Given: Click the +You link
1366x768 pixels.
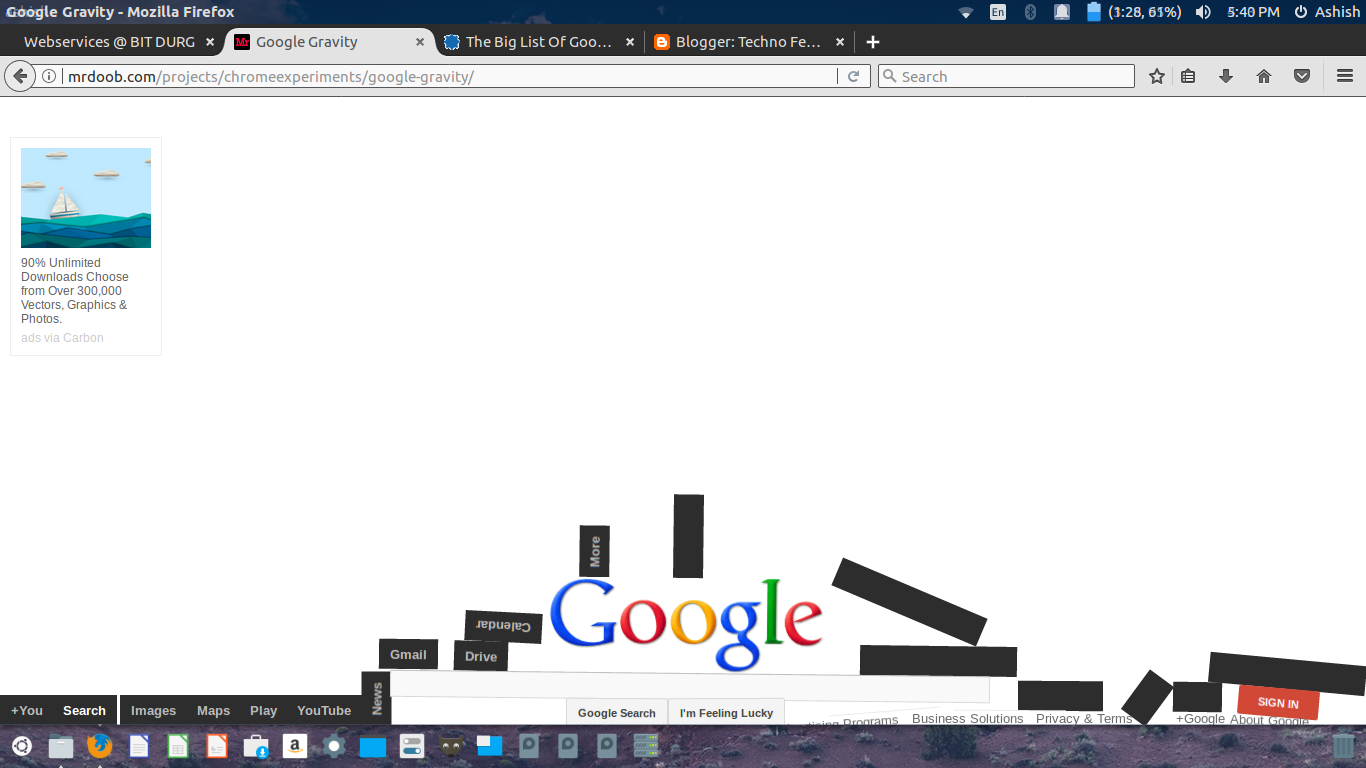Looking at the screenshot, I should (27, 710).
